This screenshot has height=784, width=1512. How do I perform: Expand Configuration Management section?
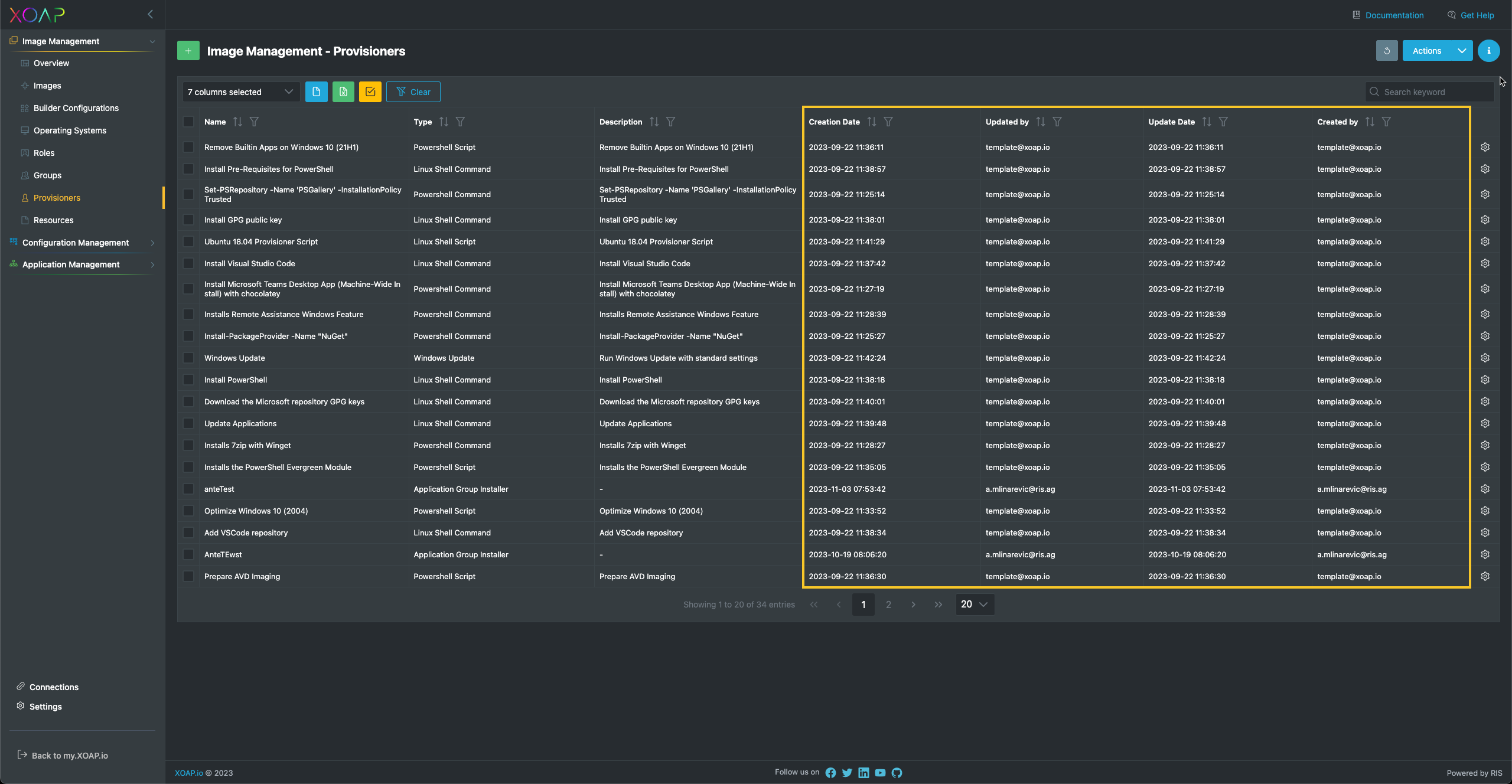click(152, 243)
